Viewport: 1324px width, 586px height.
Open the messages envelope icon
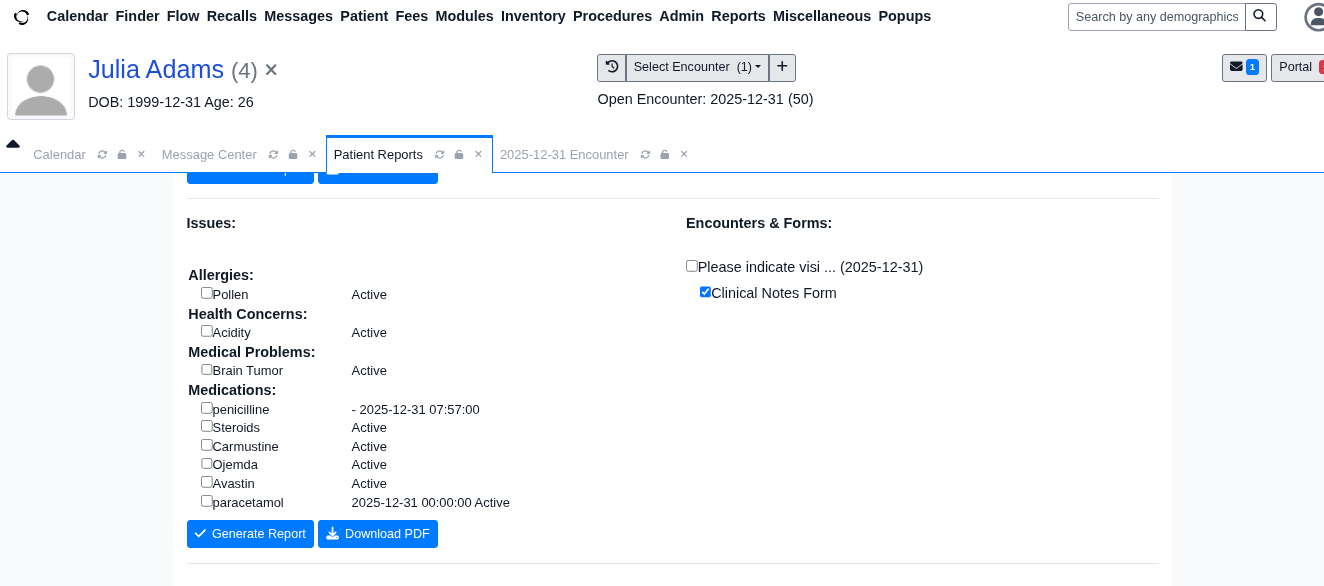click(1243, 67)
